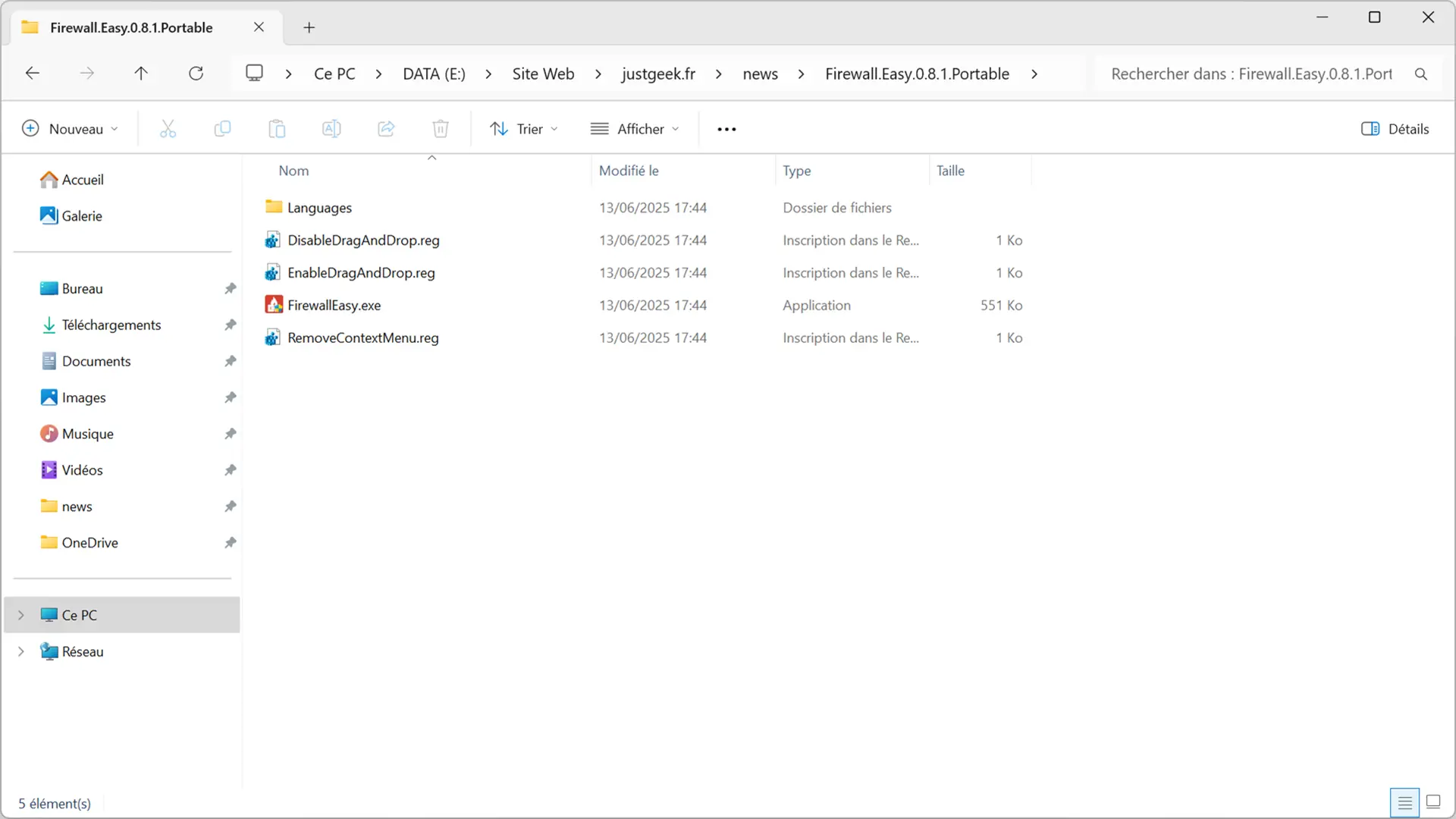1456x819 pixels.
Task: Click the pin icon next to OneDrive
Action: point(230,543)
